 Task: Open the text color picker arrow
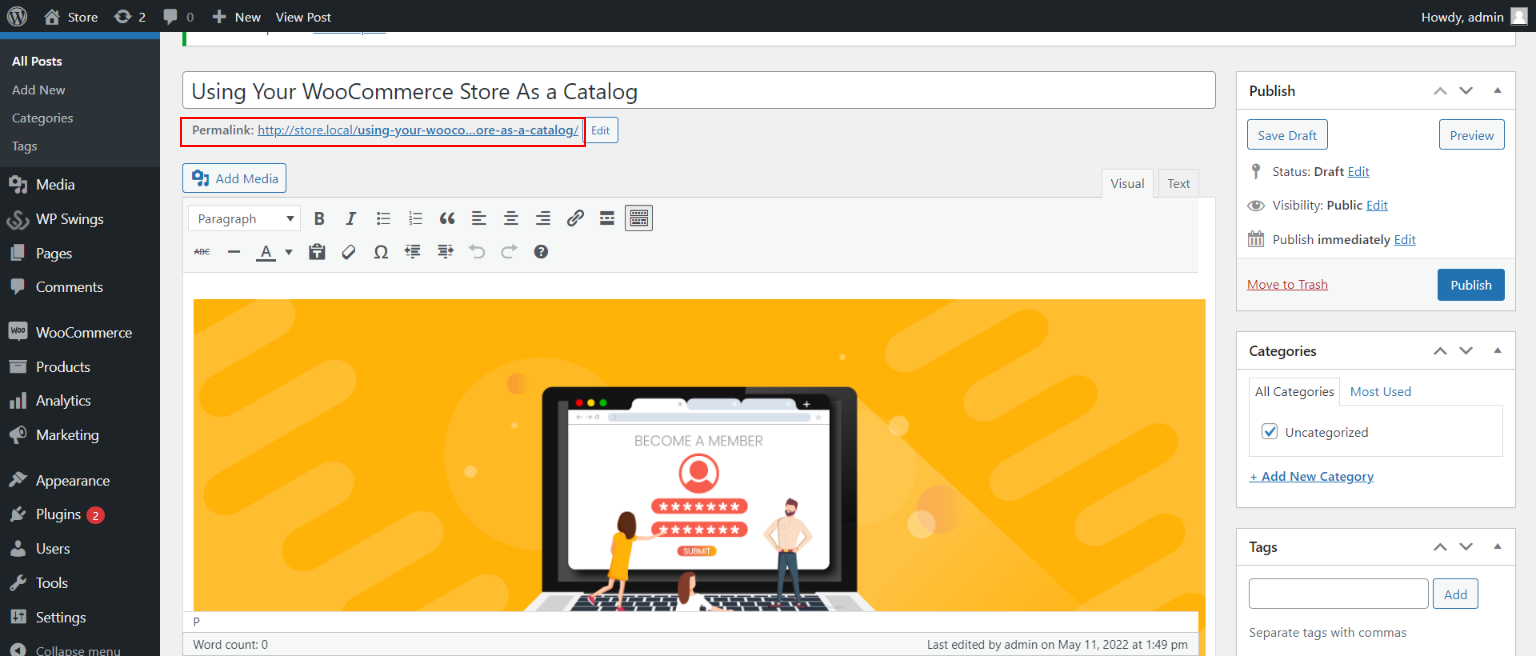click(289, 252)
